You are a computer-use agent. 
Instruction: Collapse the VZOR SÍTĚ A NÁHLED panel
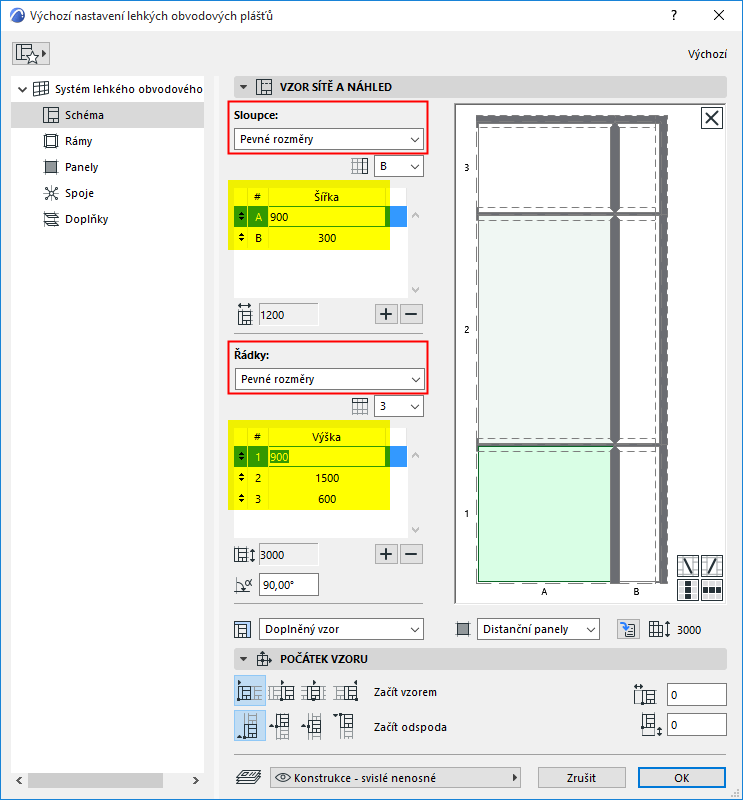243,87
